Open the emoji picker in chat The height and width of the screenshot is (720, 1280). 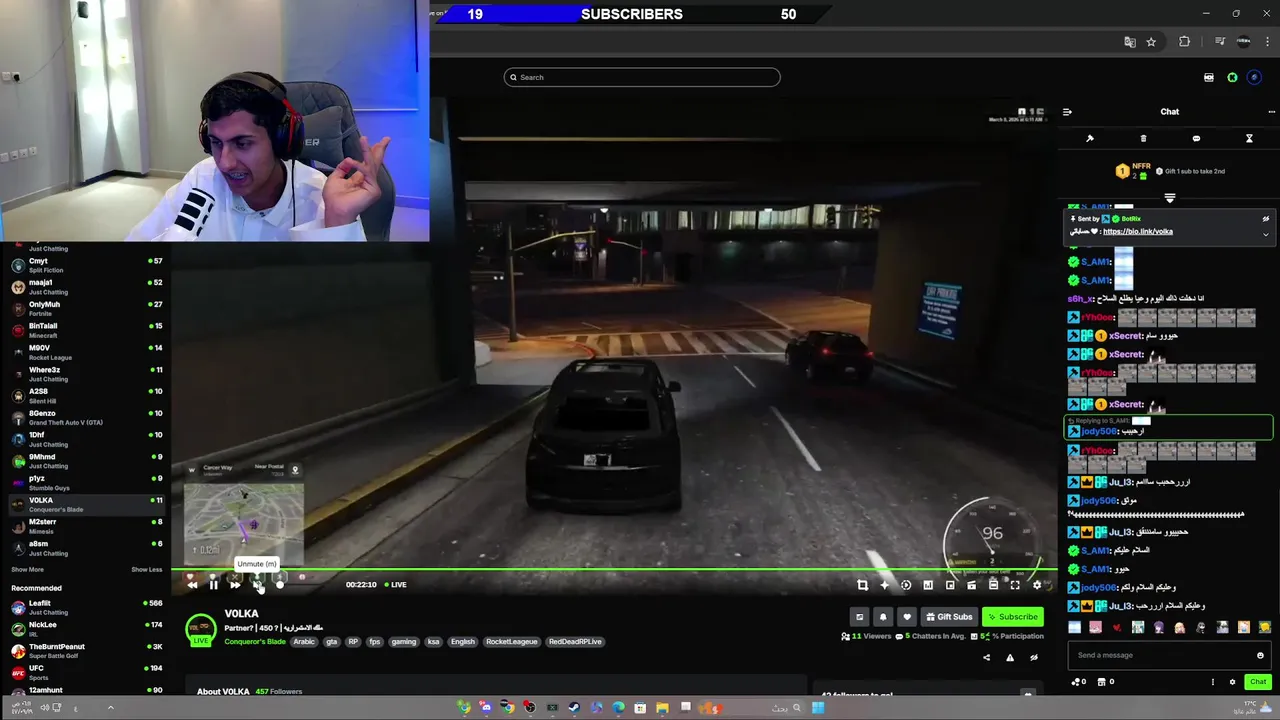[1260, 655]
